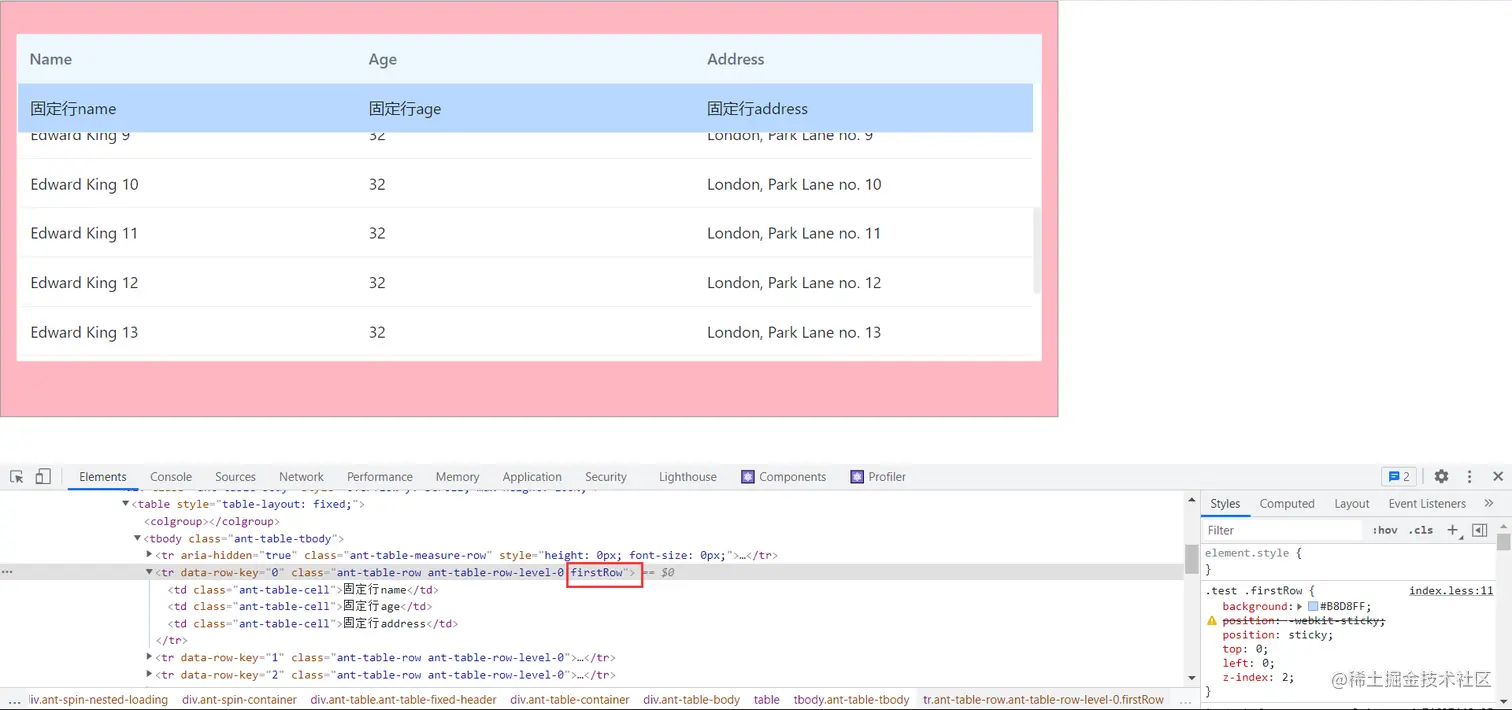Open the Memory tab
Viewport: 1512px width, 710px height.
click(x=458, y=477)
